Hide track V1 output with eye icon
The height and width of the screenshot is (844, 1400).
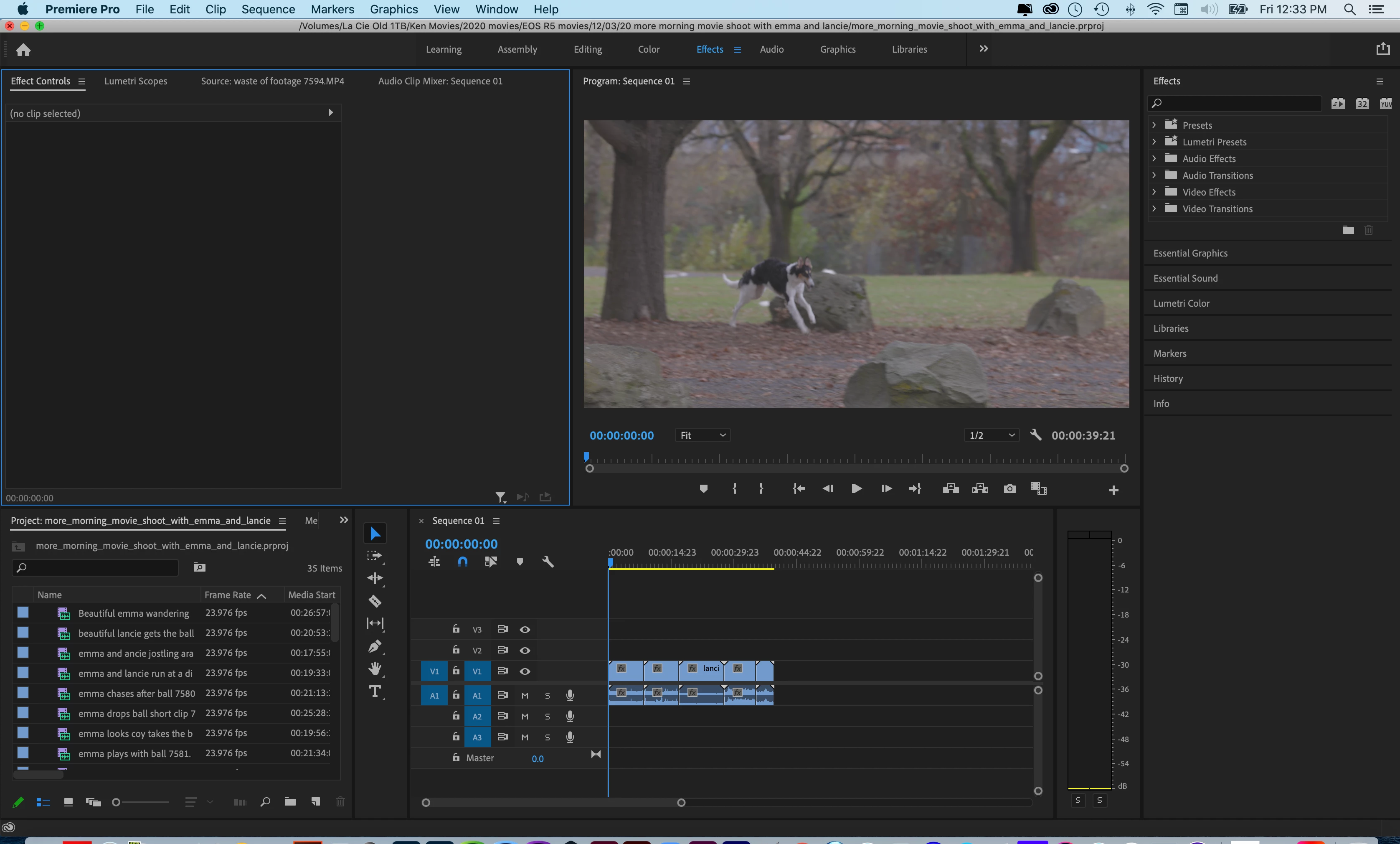click(x=525, y=671)
